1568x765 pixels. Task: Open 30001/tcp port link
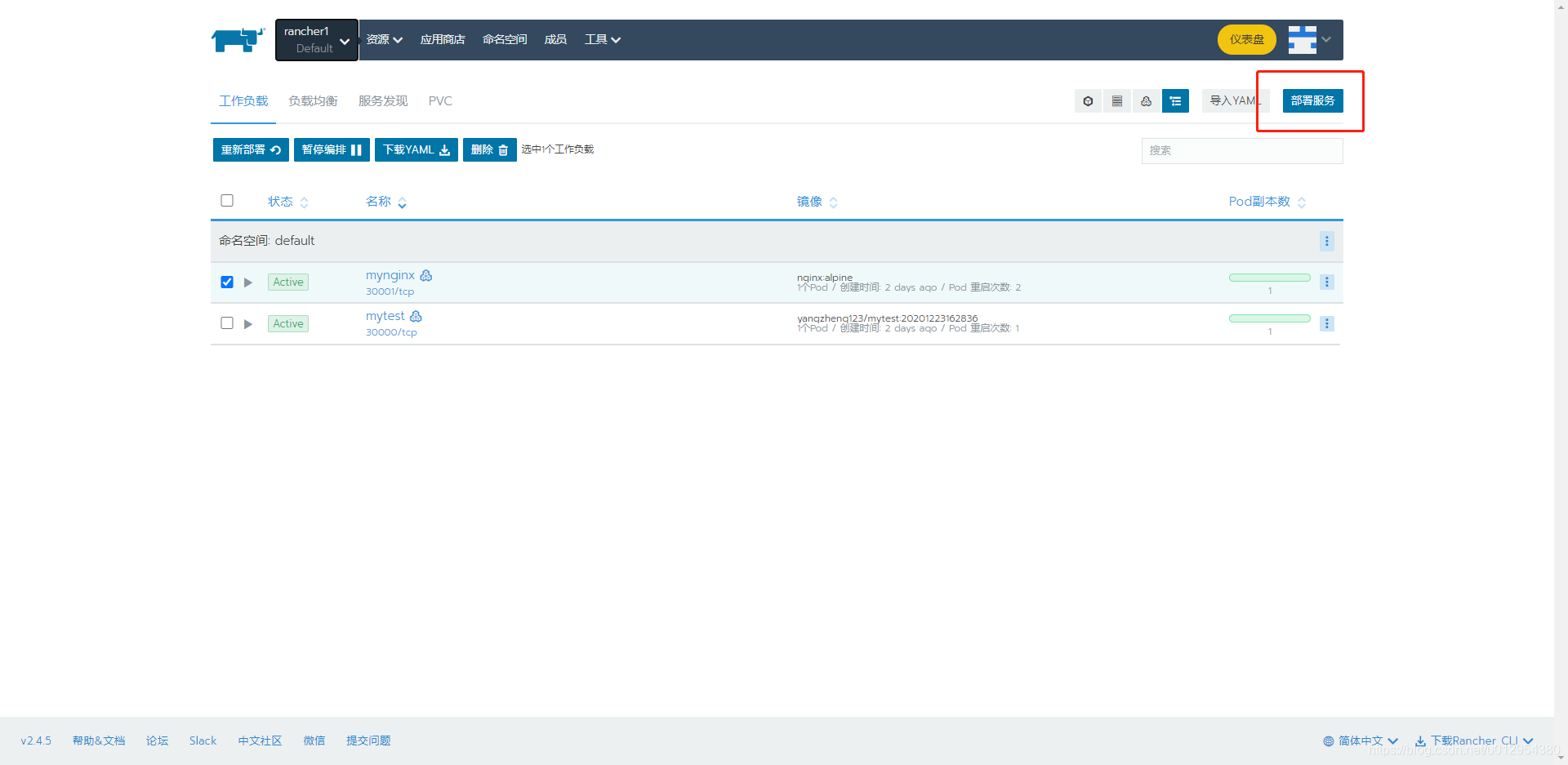point(390,292)
